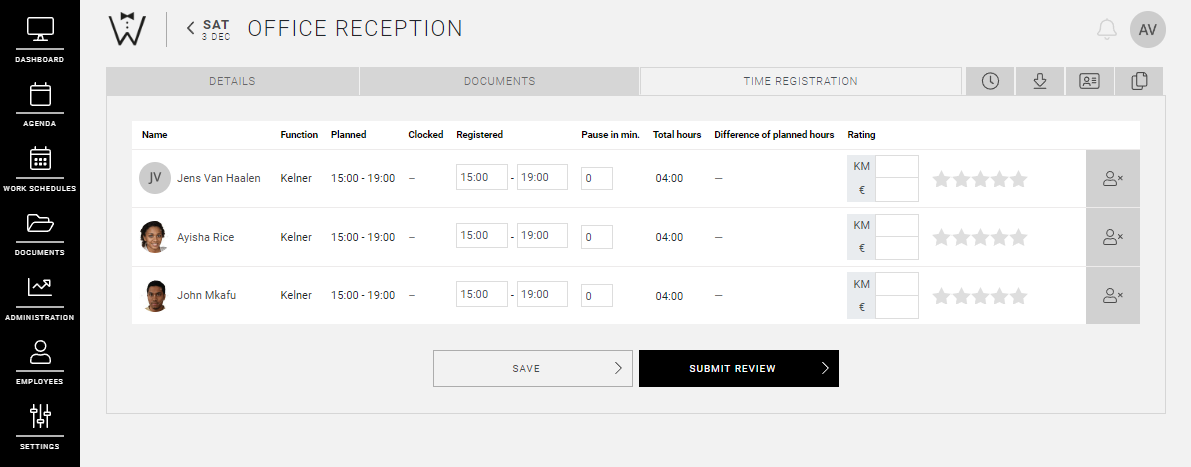1191x467 pixels.
Task: Go back using the chevron beside SAT
Action: [190, 29]
